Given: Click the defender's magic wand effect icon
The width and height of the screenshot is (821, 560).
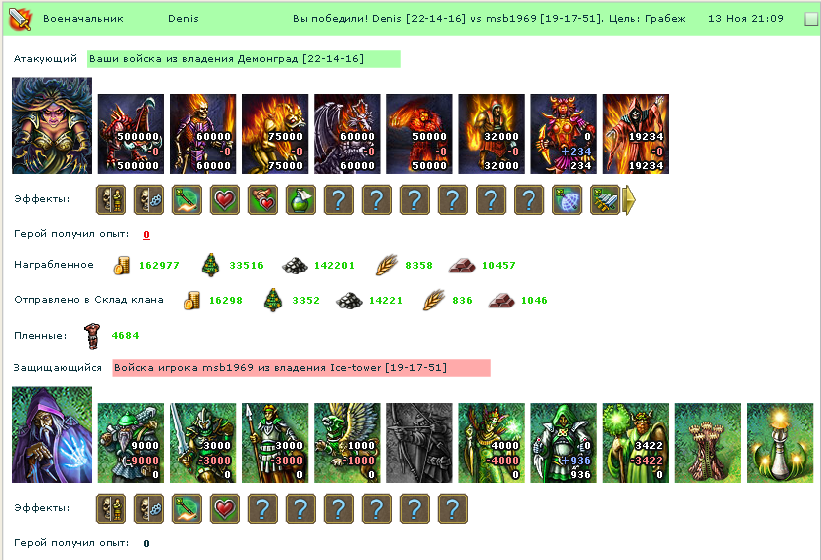Looking at the screenshot, I should (187, 509).
